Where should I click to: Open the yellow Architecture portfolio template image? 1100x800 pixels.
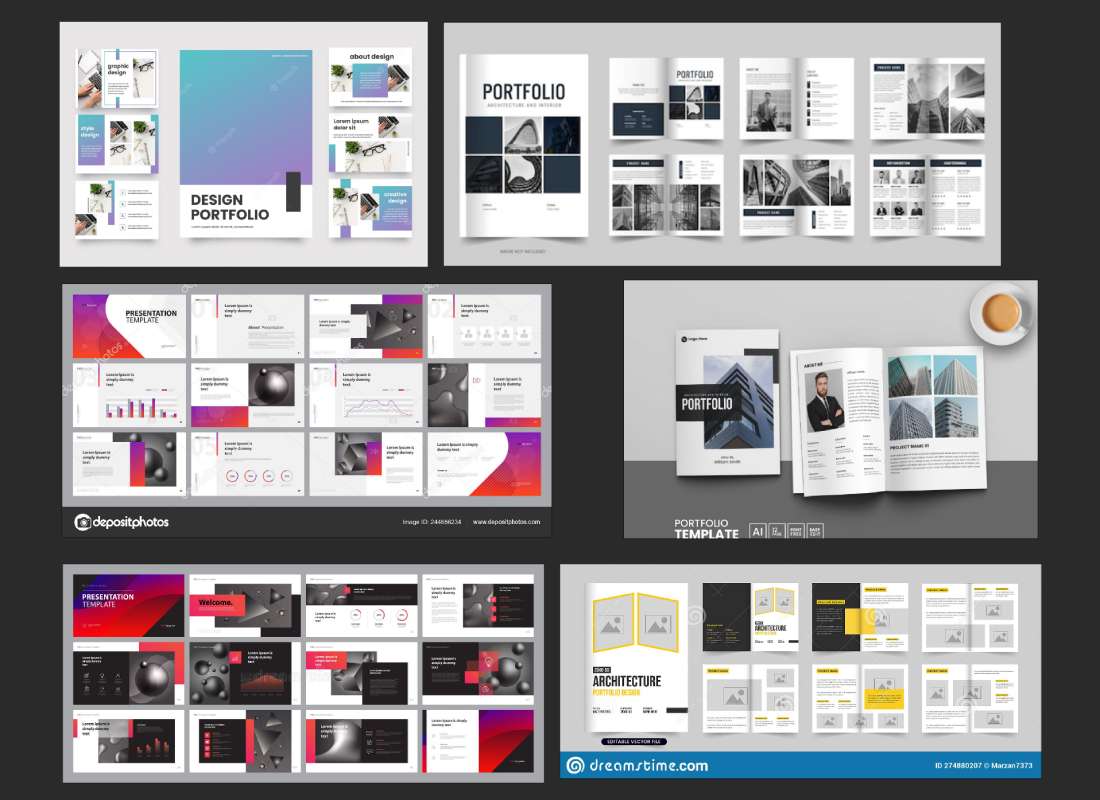(x=800, y=671)
